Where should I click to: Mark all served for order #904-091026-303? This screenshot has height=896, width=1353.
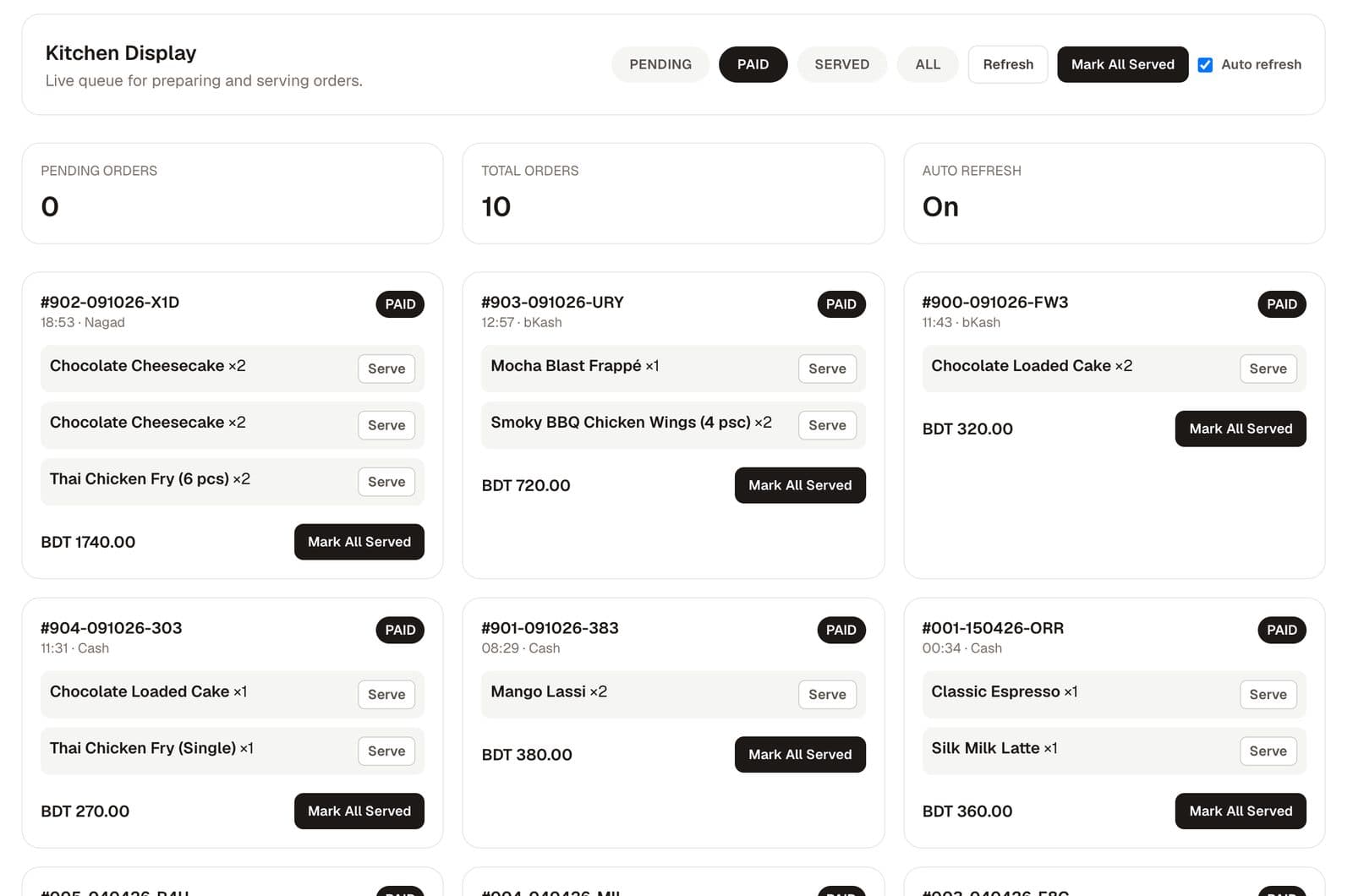click(359, 811)
